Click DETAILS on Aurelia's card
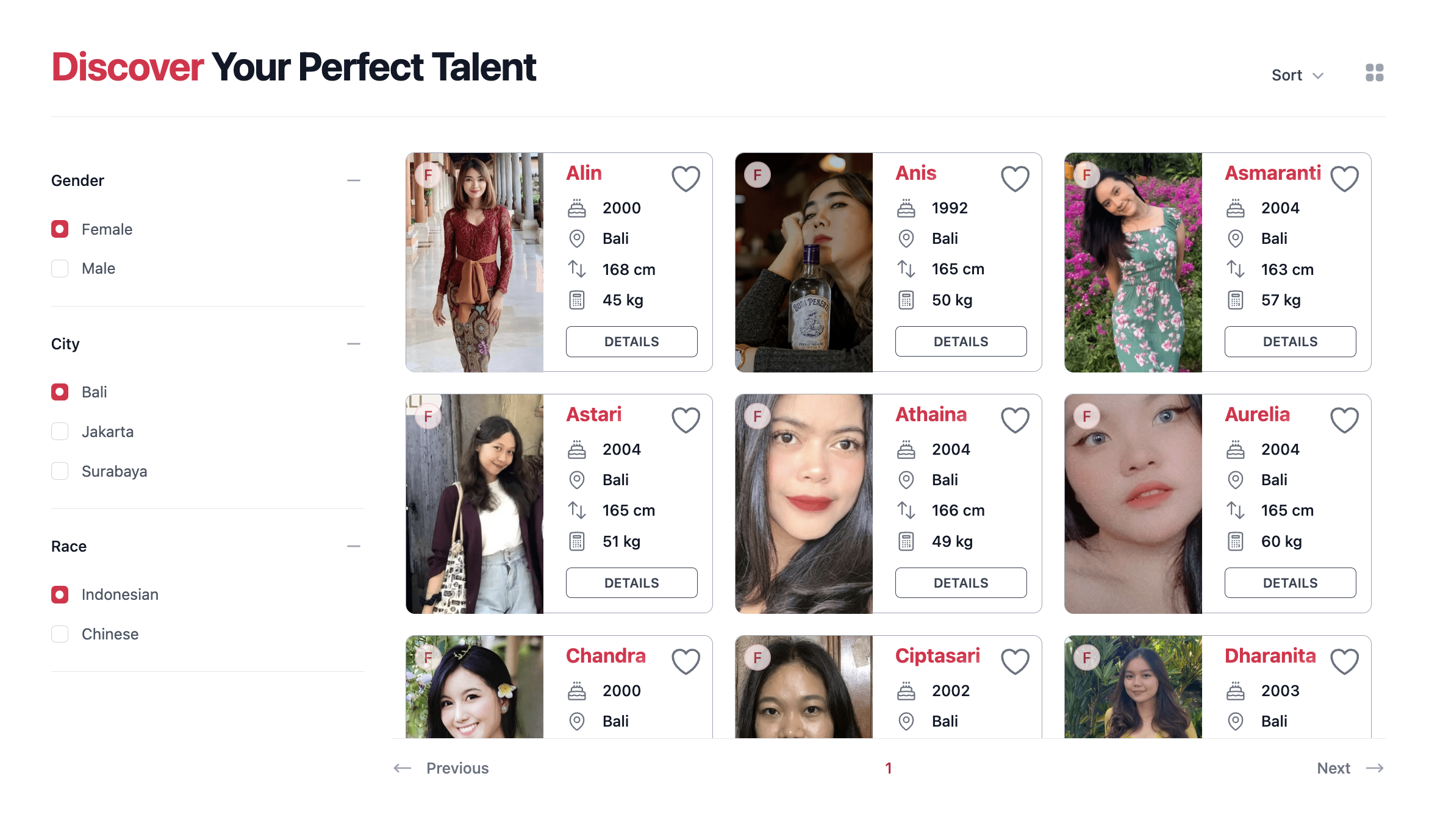This screenshot has height=840, width=1443. point(1290,583)
